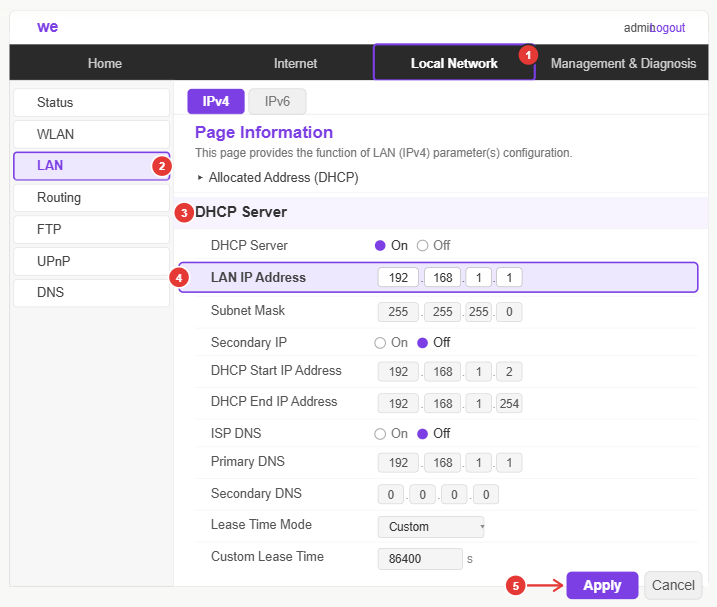Click Subnet Mask last octet field

click(x=509, y=312)
